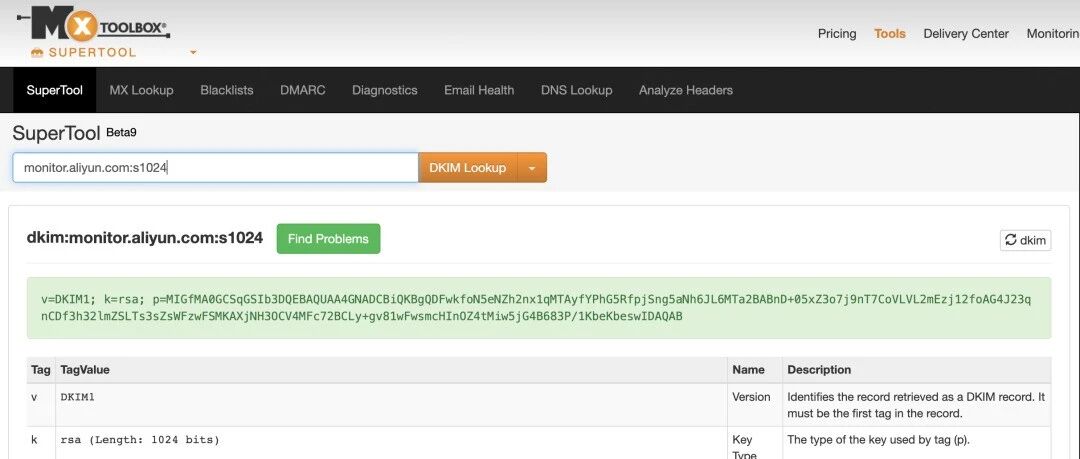The image size is (1080, 459).
Task: Focus the domain lookup input field
Action: tap(216, 167)
